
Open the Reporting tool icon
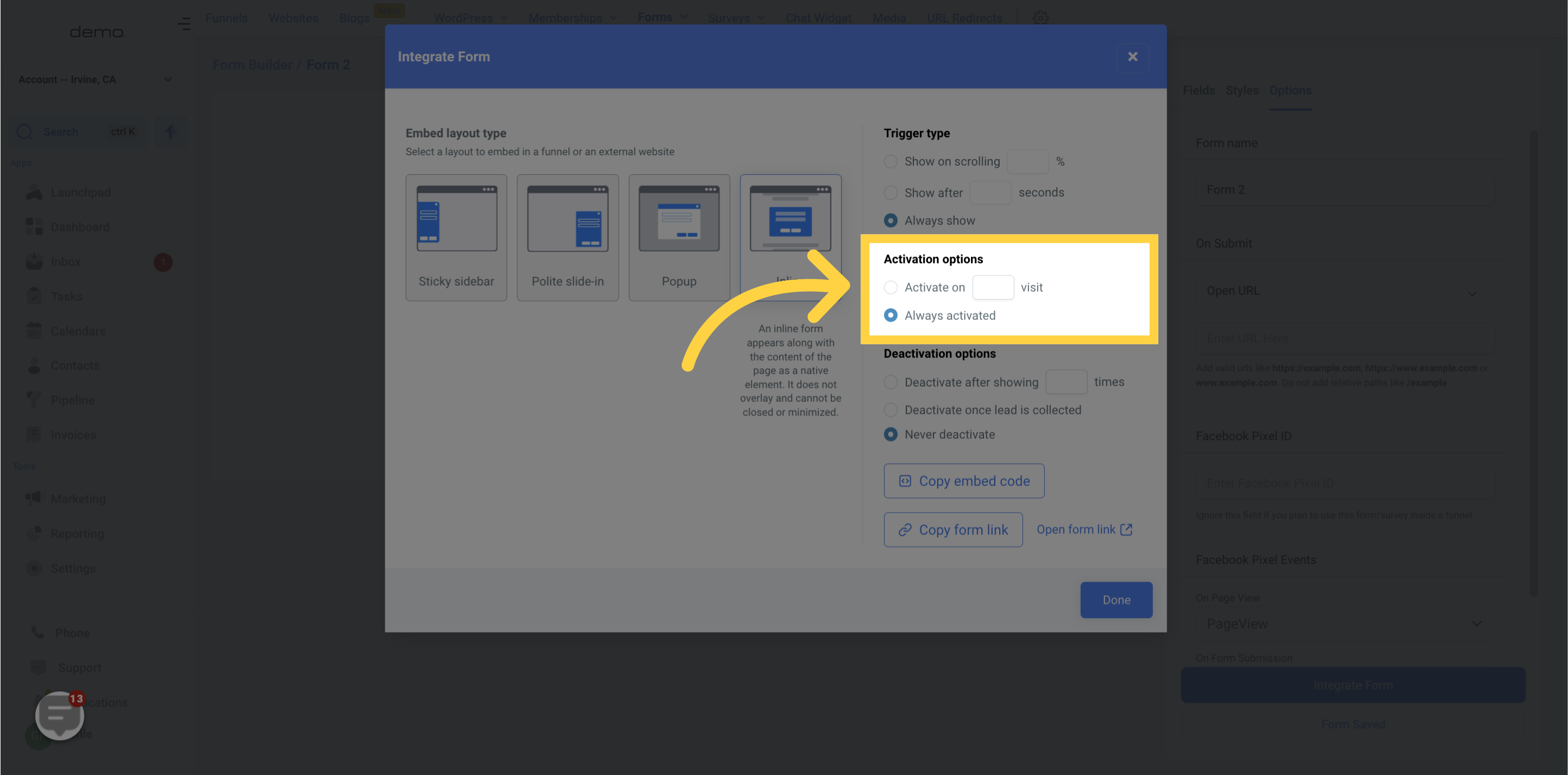pos(35,533)
